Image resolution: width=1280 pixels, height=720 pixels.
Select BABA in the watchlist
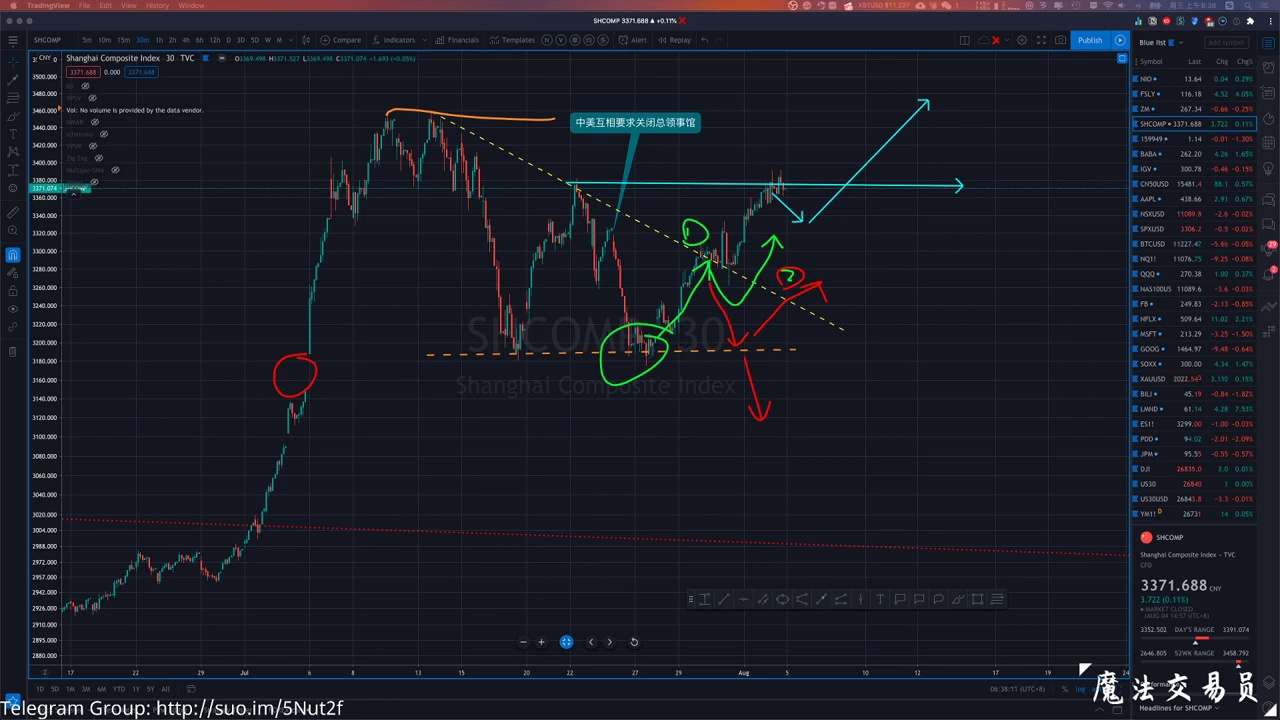pyautogui.click(x=1195, y=154)
